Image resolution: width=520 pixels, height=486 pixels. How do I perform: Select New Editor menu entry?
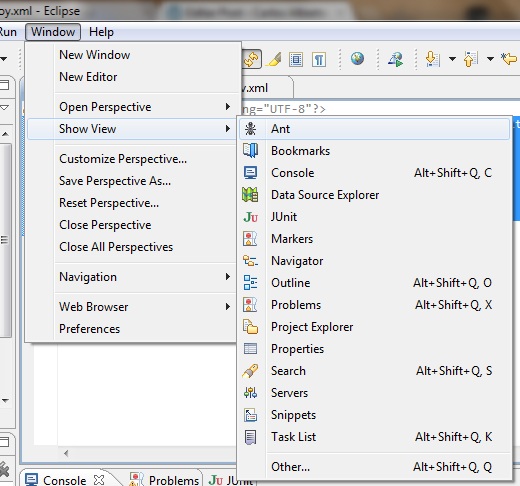[133, 77]
